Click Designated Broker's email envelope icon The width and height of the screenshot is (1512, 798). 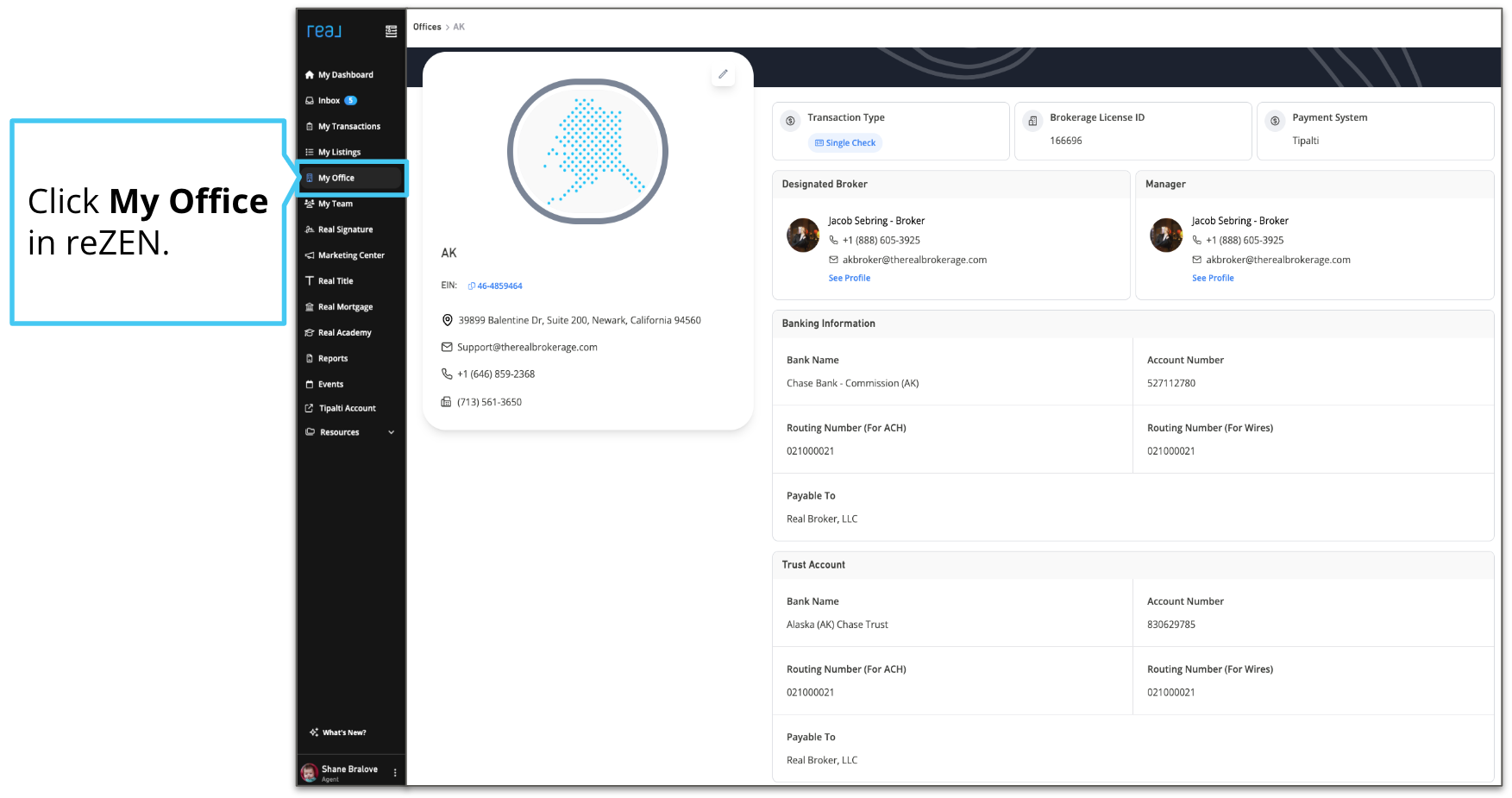pos(833,260)
